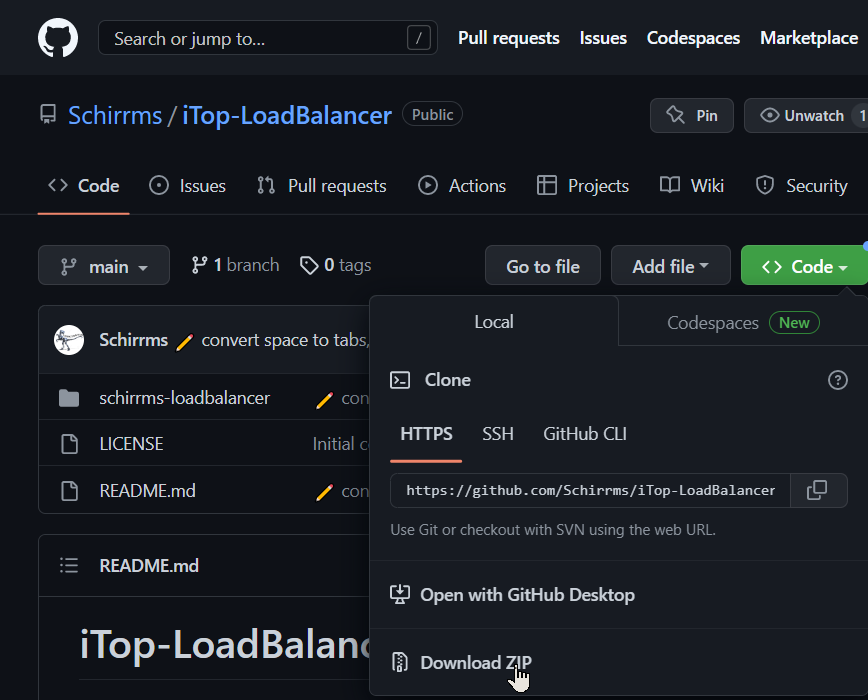868x700 pixels.
Task: Open the Code repository tab
Action: point(84,186)
